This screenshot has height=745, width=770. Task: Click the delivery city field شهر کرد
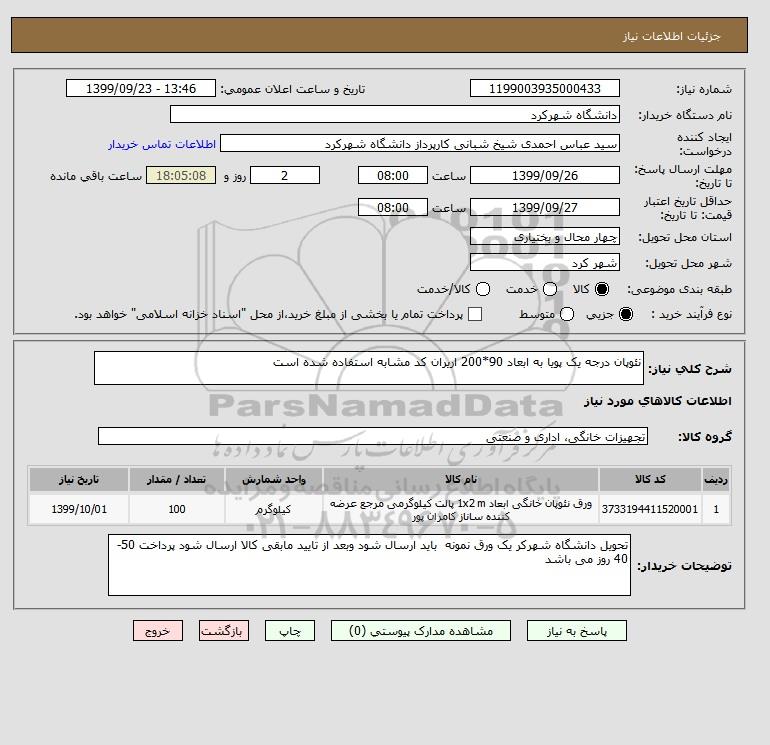tap(545, 263)
